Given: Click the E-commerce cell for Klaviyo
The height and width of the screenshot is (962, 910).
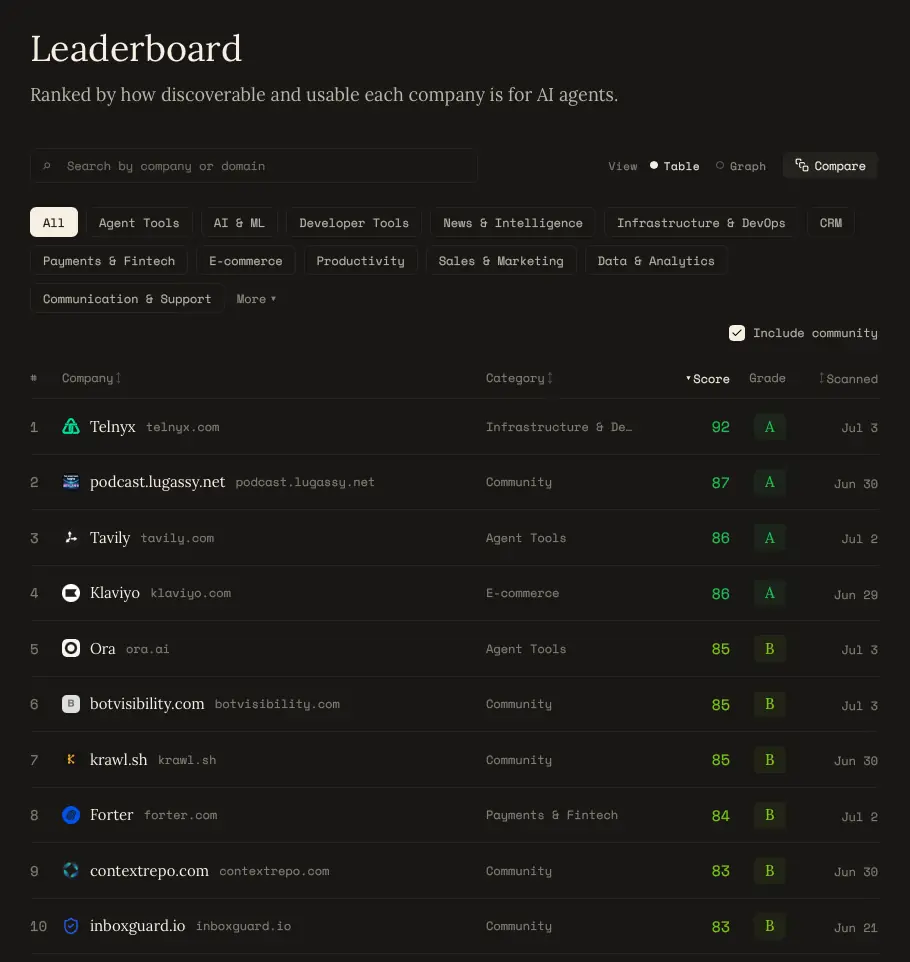Looking at the screenshot, I should pyautogui.click(x=522, y=593).
